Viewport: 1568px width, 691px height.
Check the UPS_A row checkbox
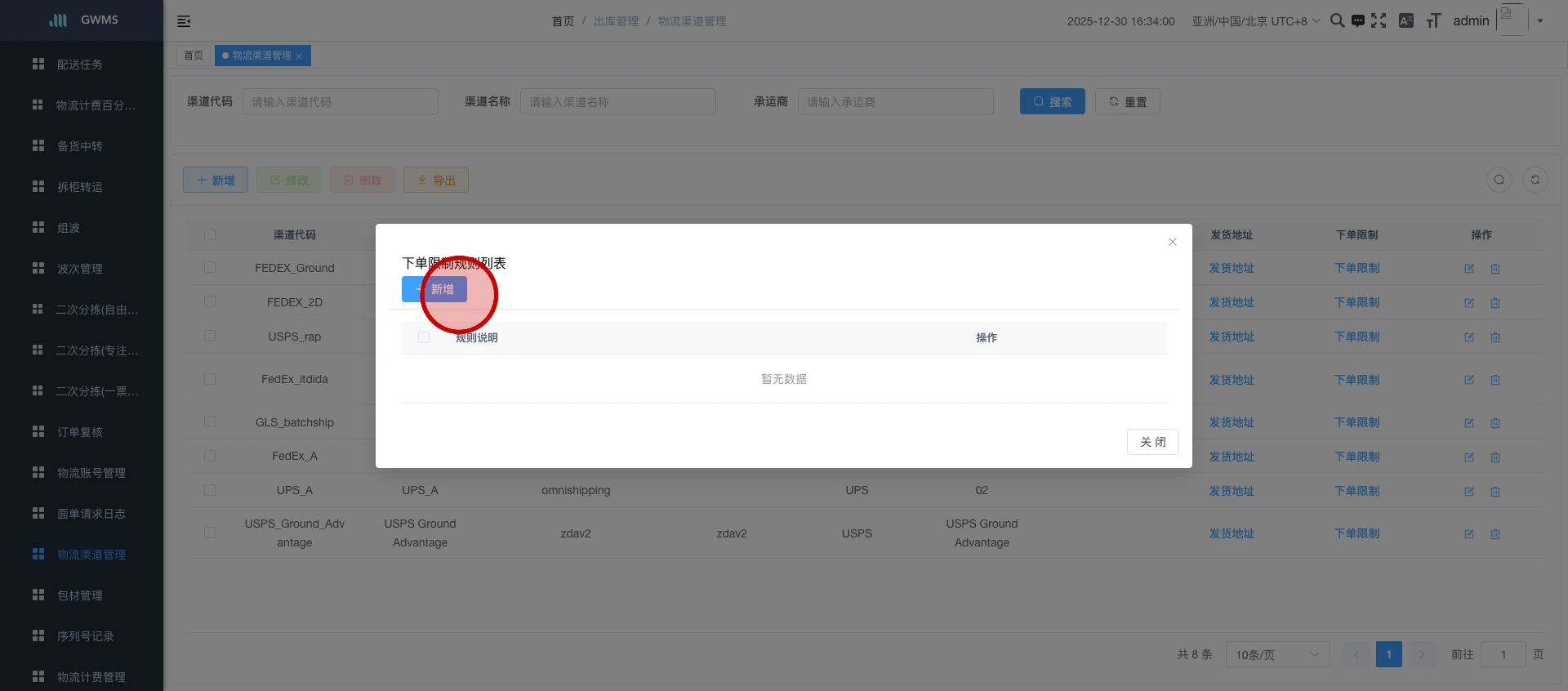pyautogui.click(x=210, y=490)
